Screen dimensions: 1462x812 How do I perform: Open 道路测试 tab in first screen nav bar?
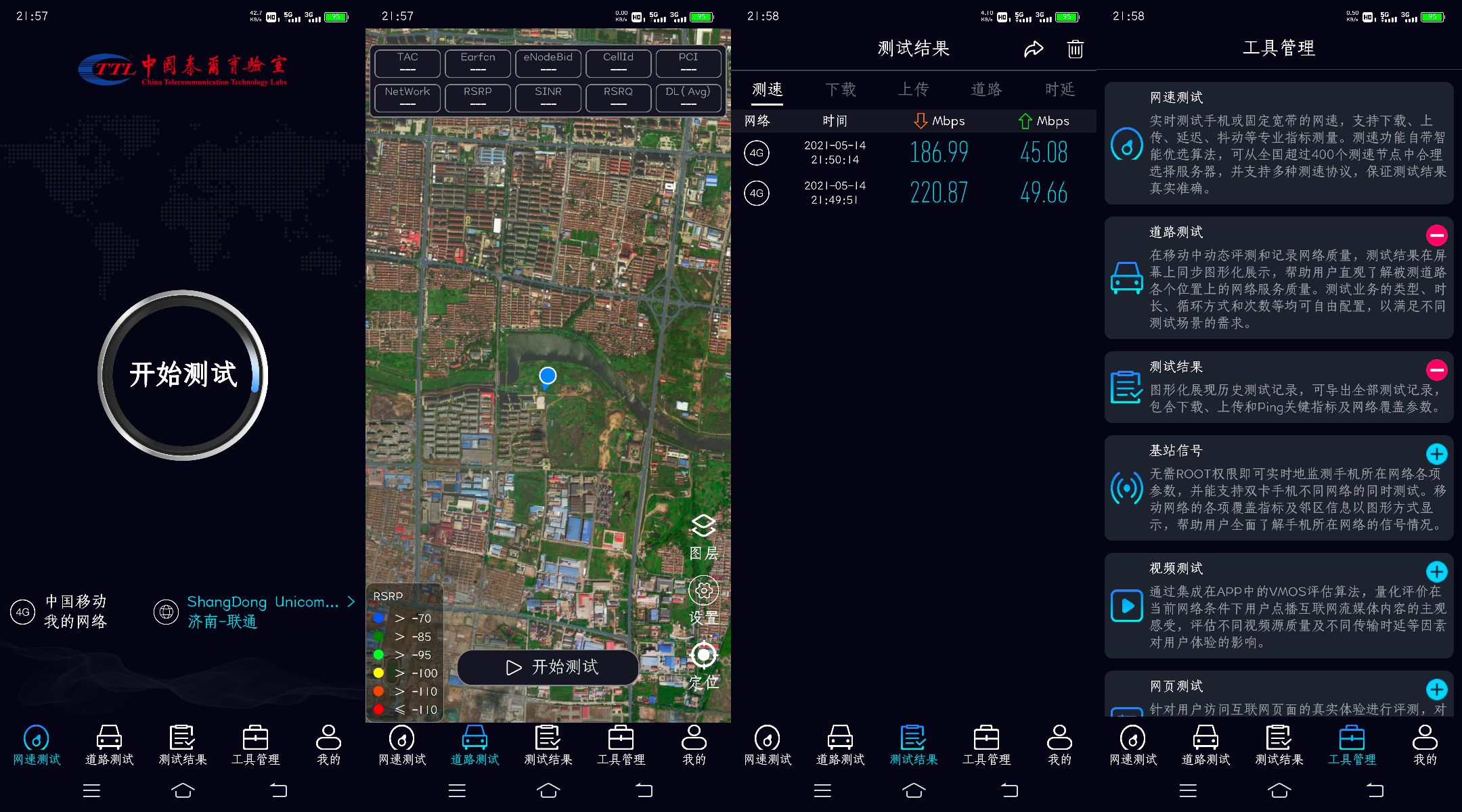tap(110, 745)
